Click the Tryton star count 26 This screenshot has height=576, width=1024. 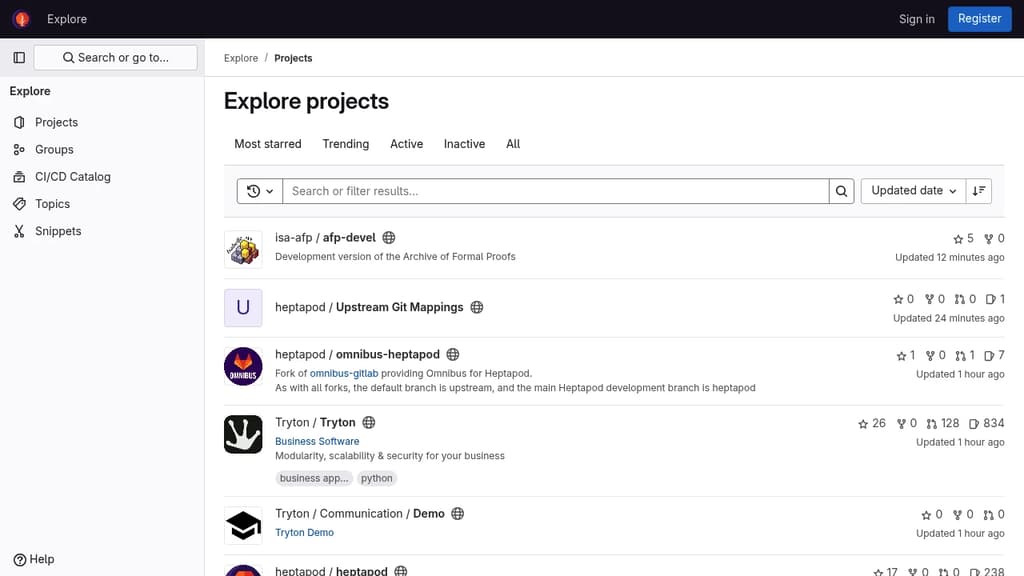(x=872, y=423)
